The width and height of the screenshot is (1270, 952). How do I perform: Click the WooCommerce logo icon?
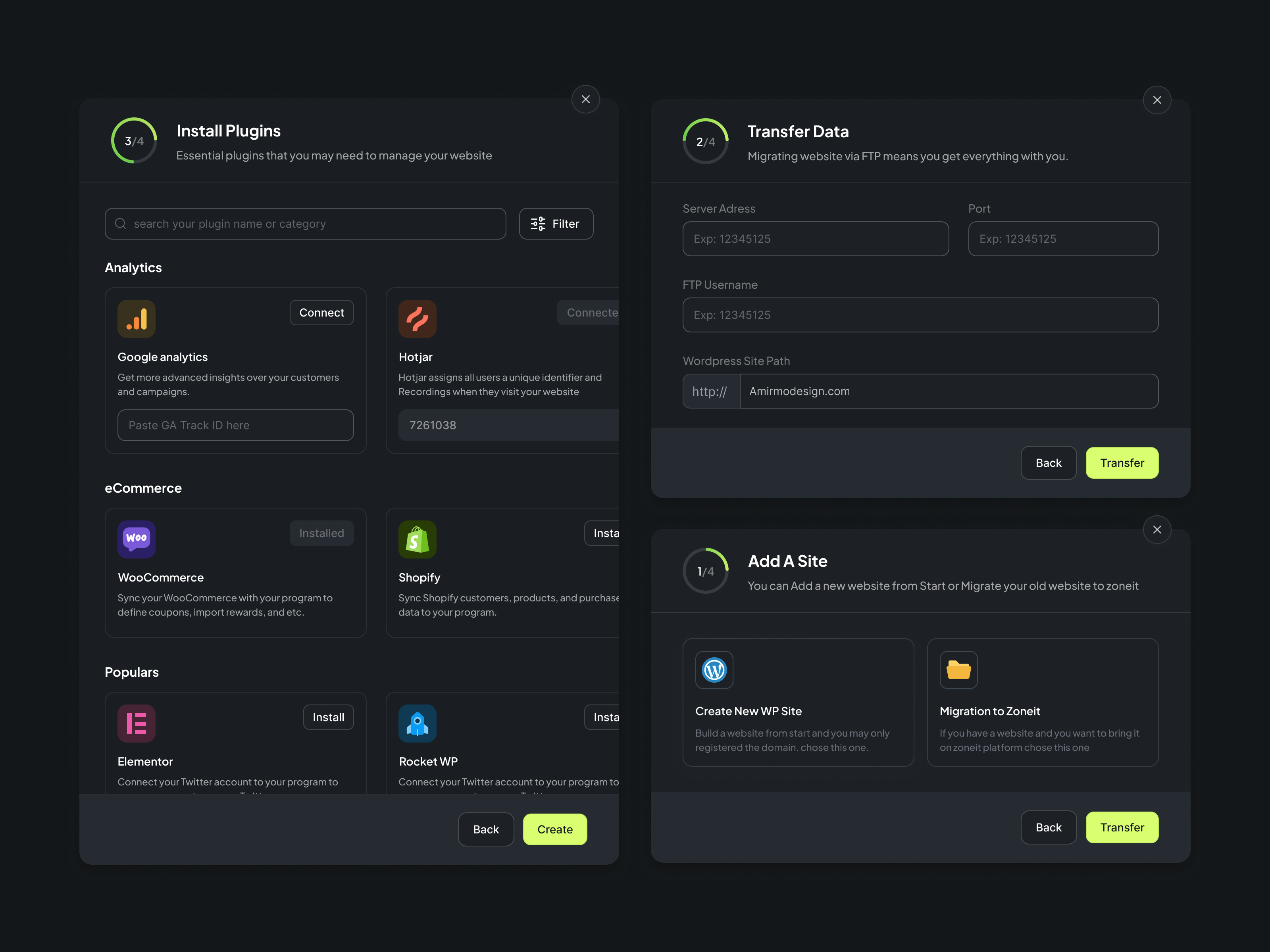136,539
